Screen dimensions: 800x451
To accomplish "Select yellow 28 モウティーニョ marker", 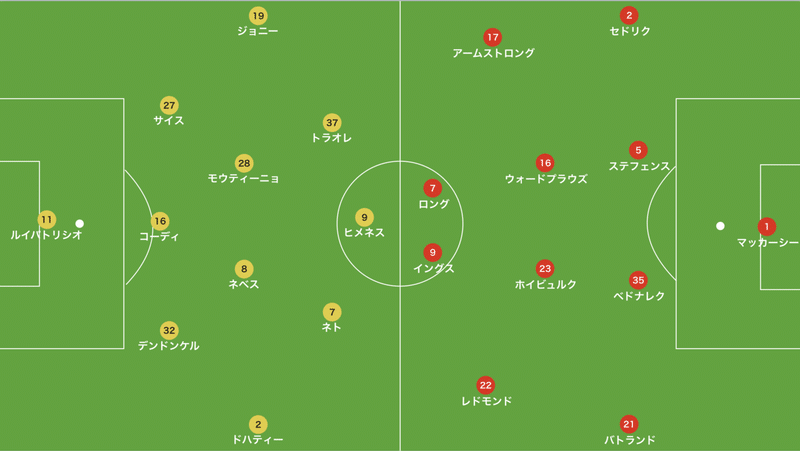I will pos(244,163).
